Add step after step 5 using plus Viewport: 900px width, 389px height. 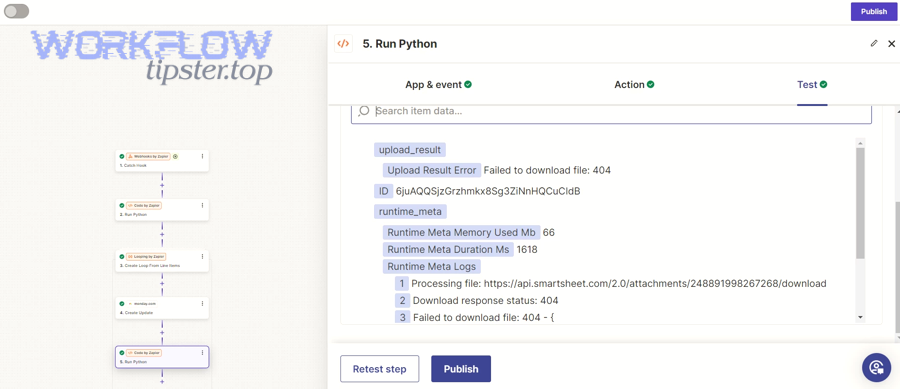coord(162,381)
